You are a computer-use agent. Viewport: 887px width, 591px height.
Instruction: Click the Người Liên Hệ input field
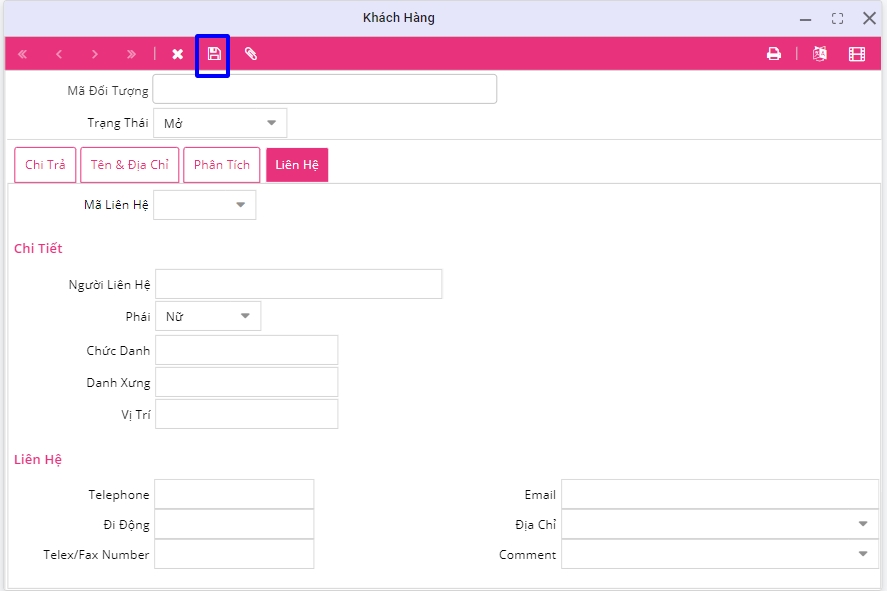point(298,284)
